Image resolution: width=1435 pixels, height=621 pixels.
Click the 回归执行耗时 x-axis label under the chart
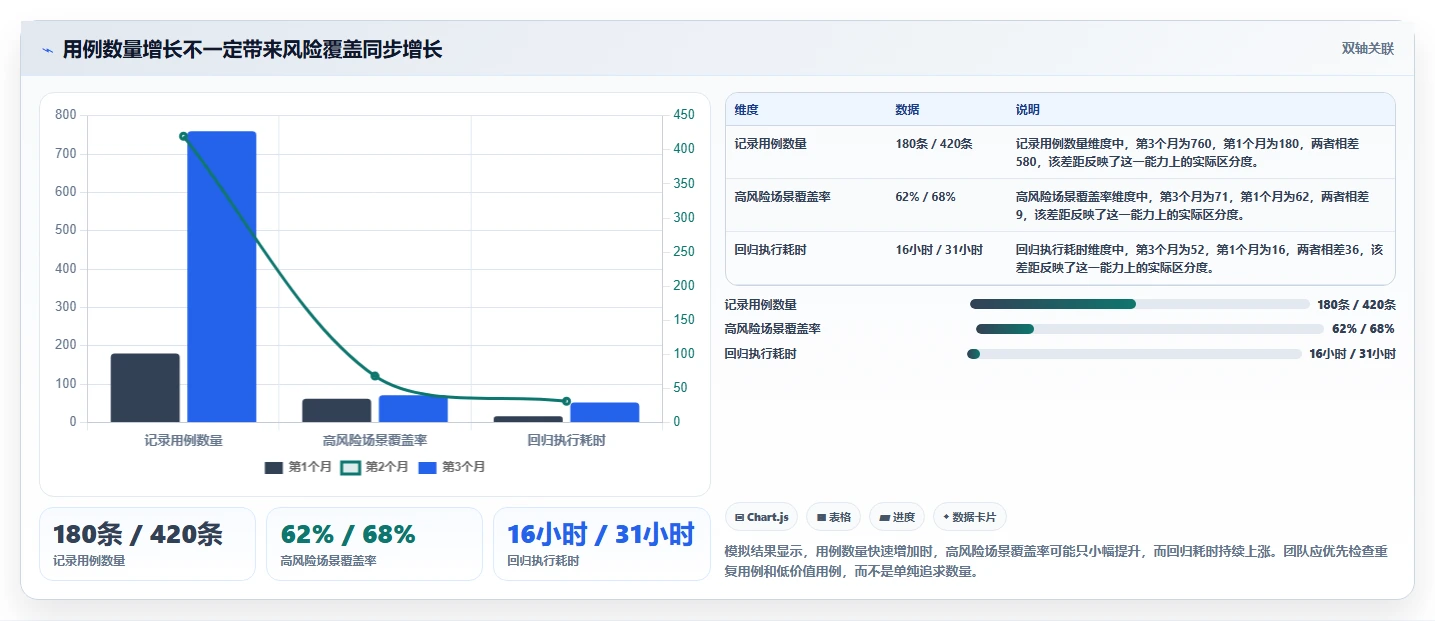(x=566, y=440)
